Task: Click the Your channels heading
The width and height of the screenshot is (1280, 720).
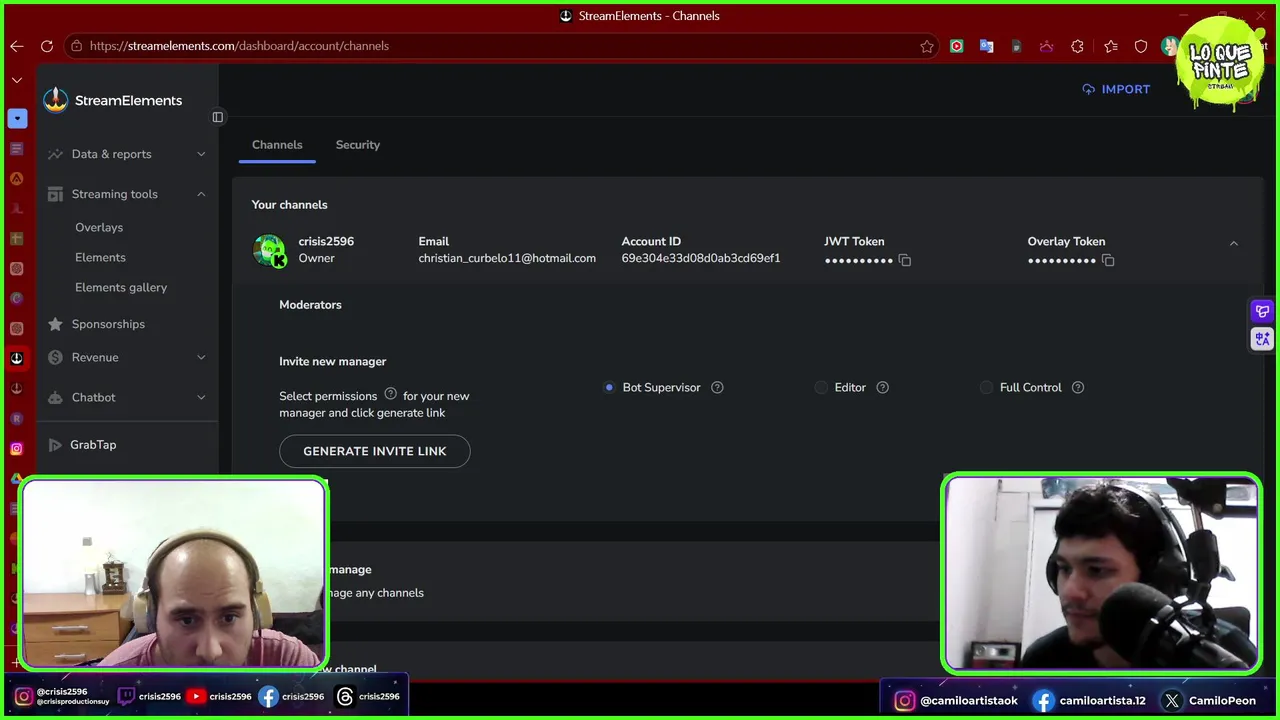Action: (289, 205)
